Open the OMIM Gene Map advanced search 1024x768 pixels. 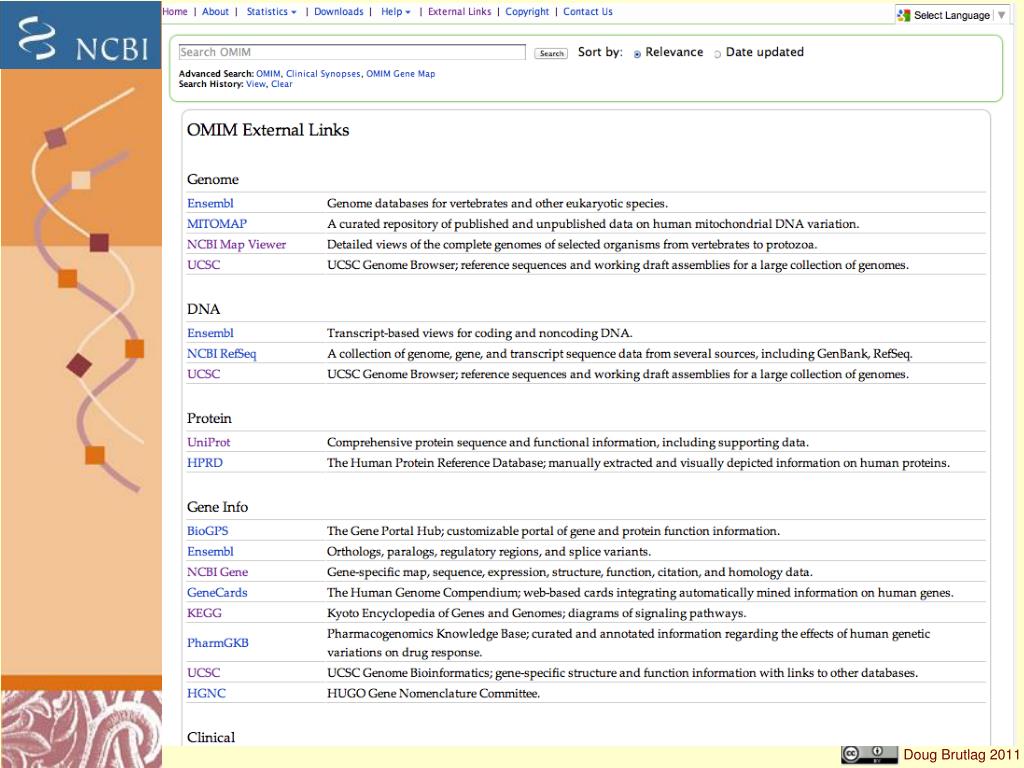[400, 74]
